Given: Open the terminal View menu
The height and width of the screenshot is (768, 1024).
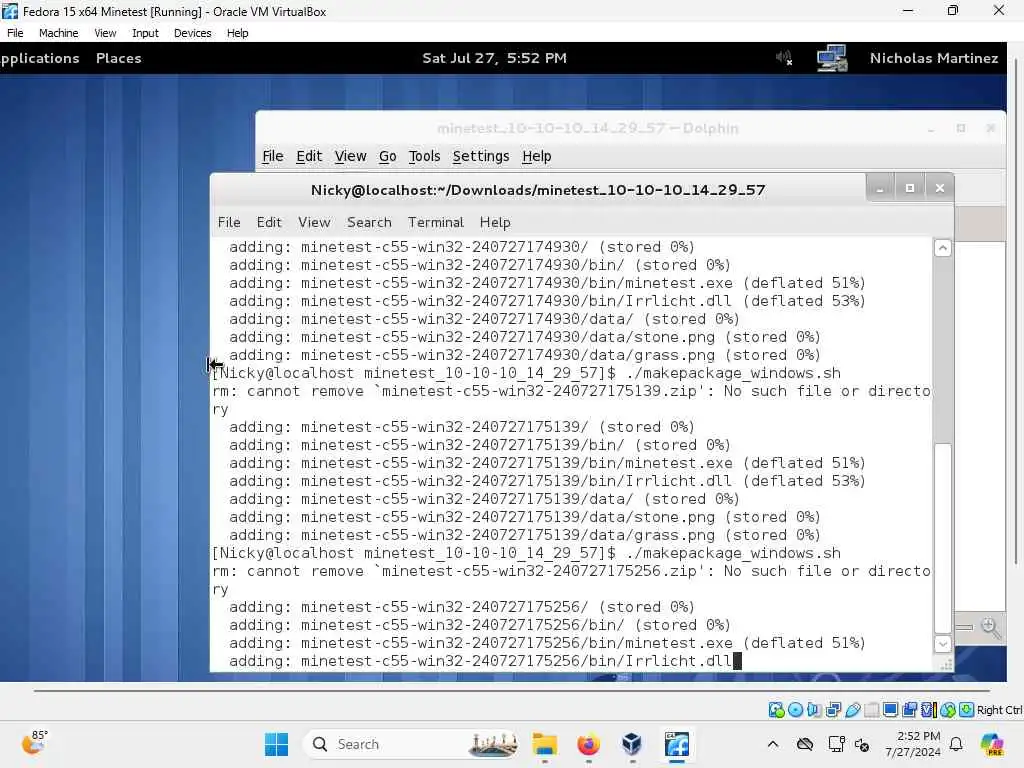Looking at the screenshot, I should coord(314,222).
